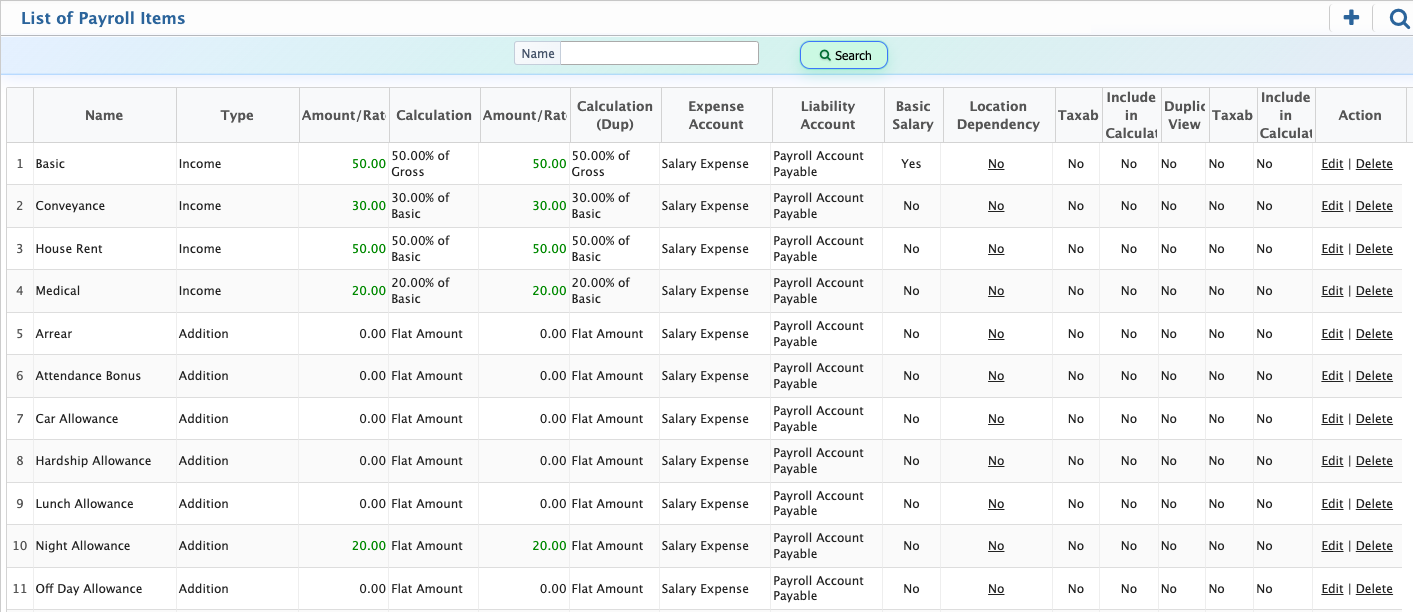Click the Basic Salary column header
The width and height of the screenshot is (1413, 612).
click(912, 115)
